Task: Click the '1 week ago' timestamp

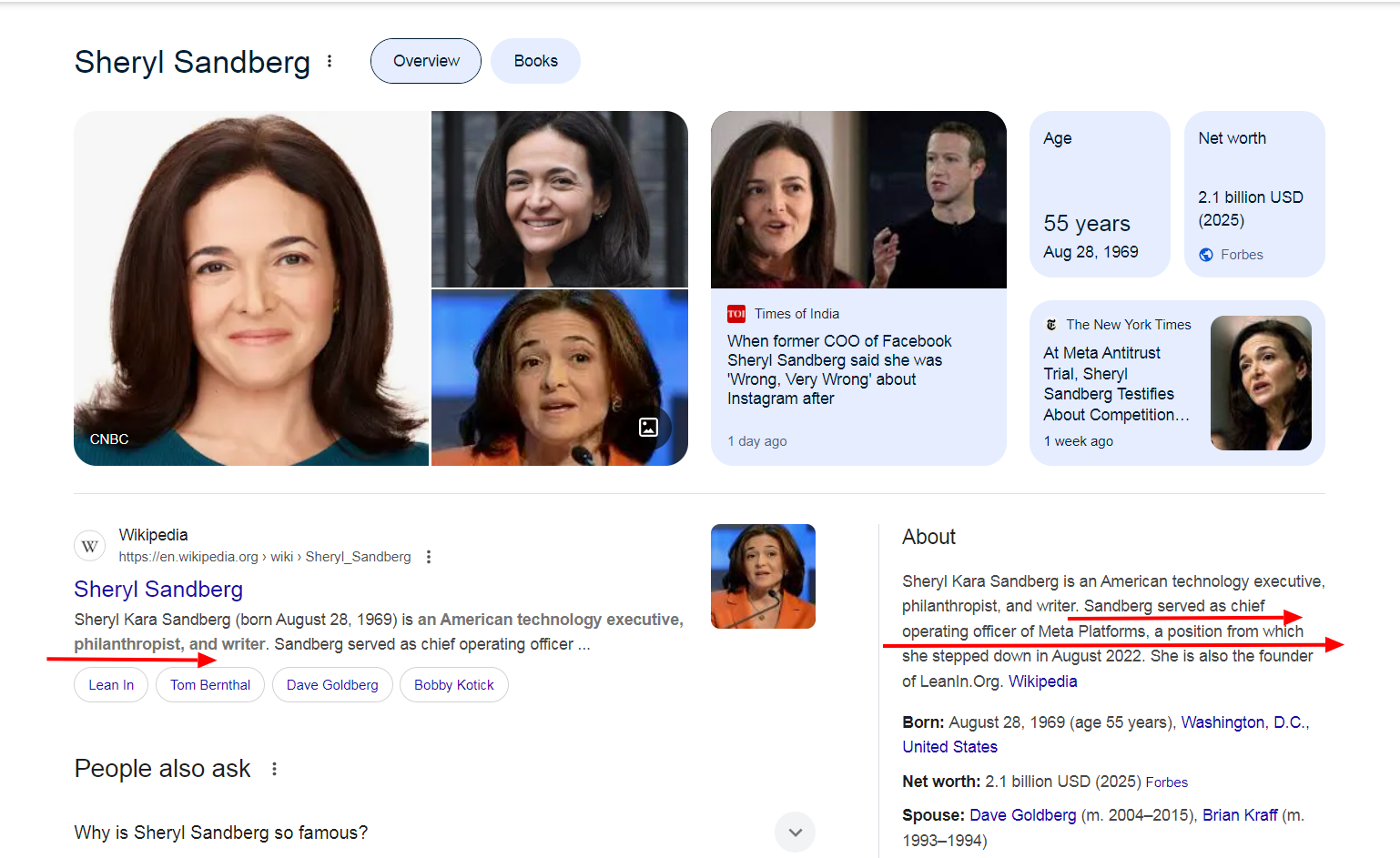Action: tap(1079, 441)
